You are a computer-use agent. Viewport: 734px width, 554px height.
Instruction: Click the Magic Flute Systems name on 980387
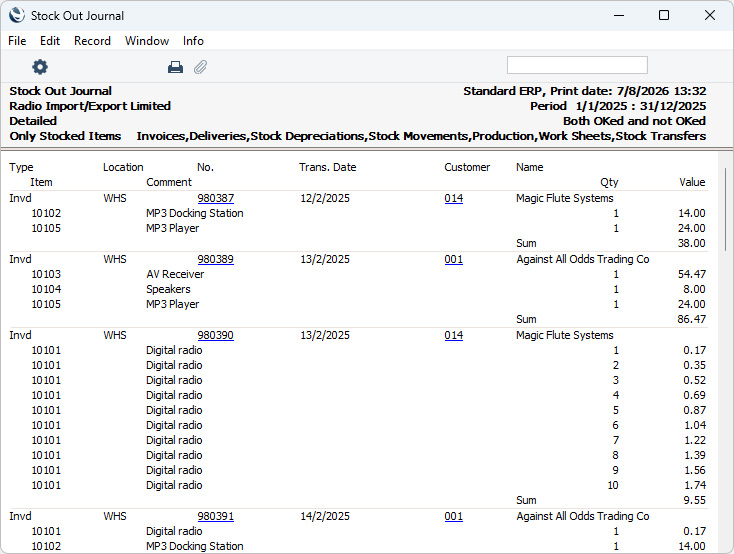pos(565,198)
